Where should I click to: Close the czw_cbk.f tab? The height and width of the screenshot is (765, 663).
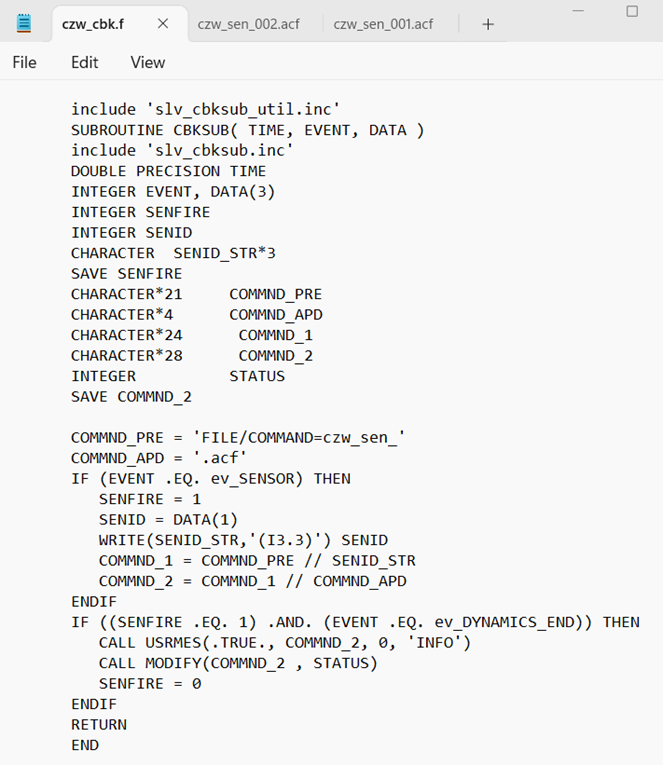pyautogui.click(x=163, y=23)
